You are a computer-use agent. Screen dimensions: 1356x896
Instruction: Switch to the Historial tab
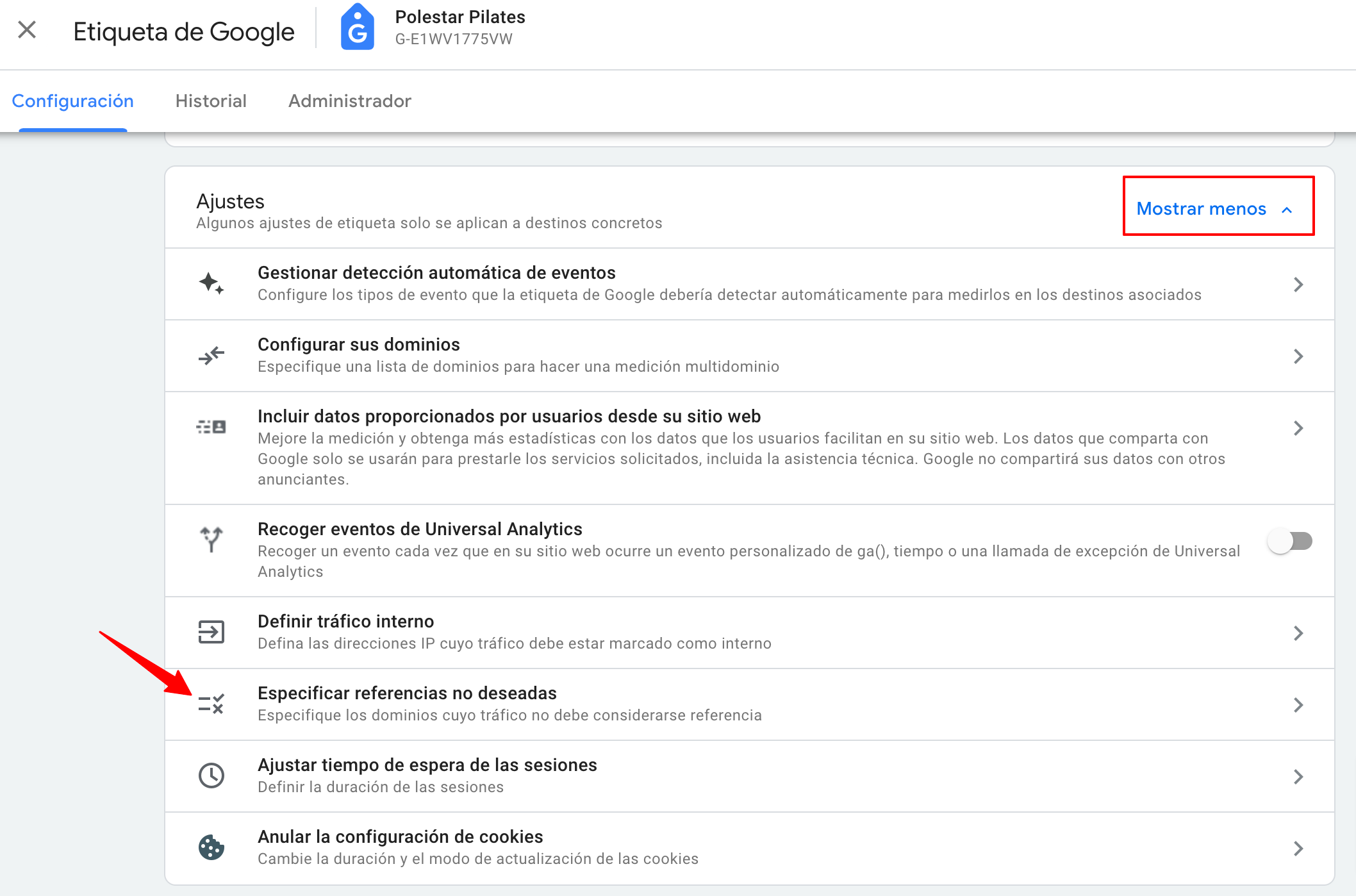pyautogui.click(x=211, y=101)
